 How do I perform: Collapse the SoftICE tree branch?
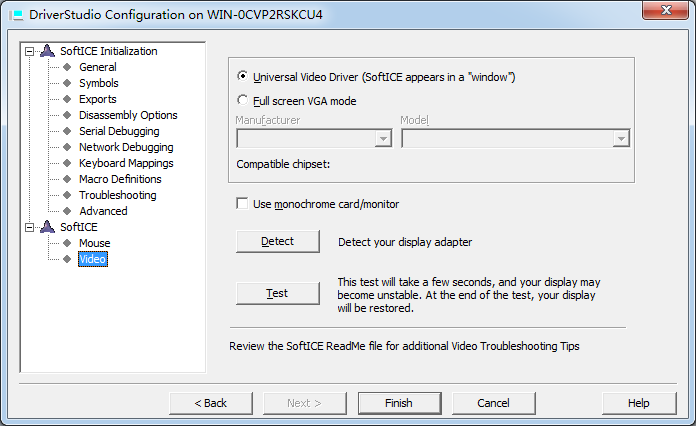point(29,227)
